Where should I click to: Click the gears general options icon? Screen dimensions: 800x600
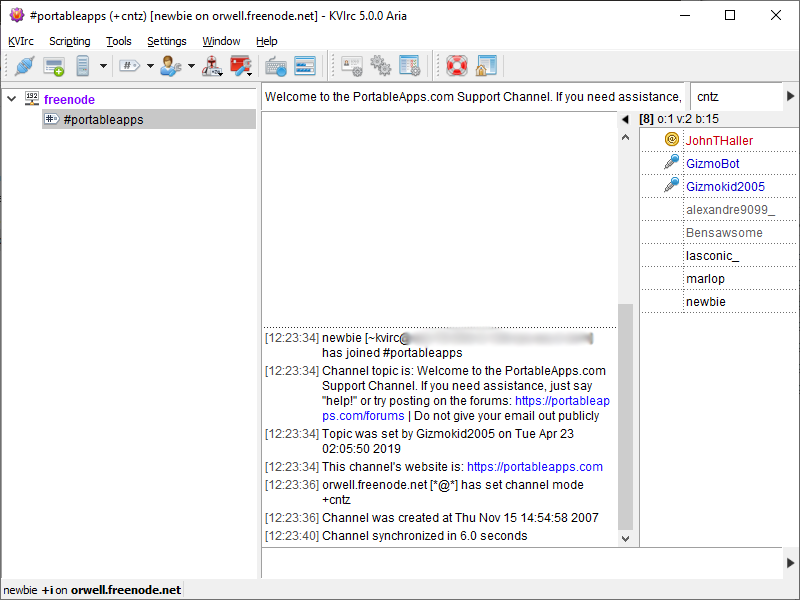381,67
